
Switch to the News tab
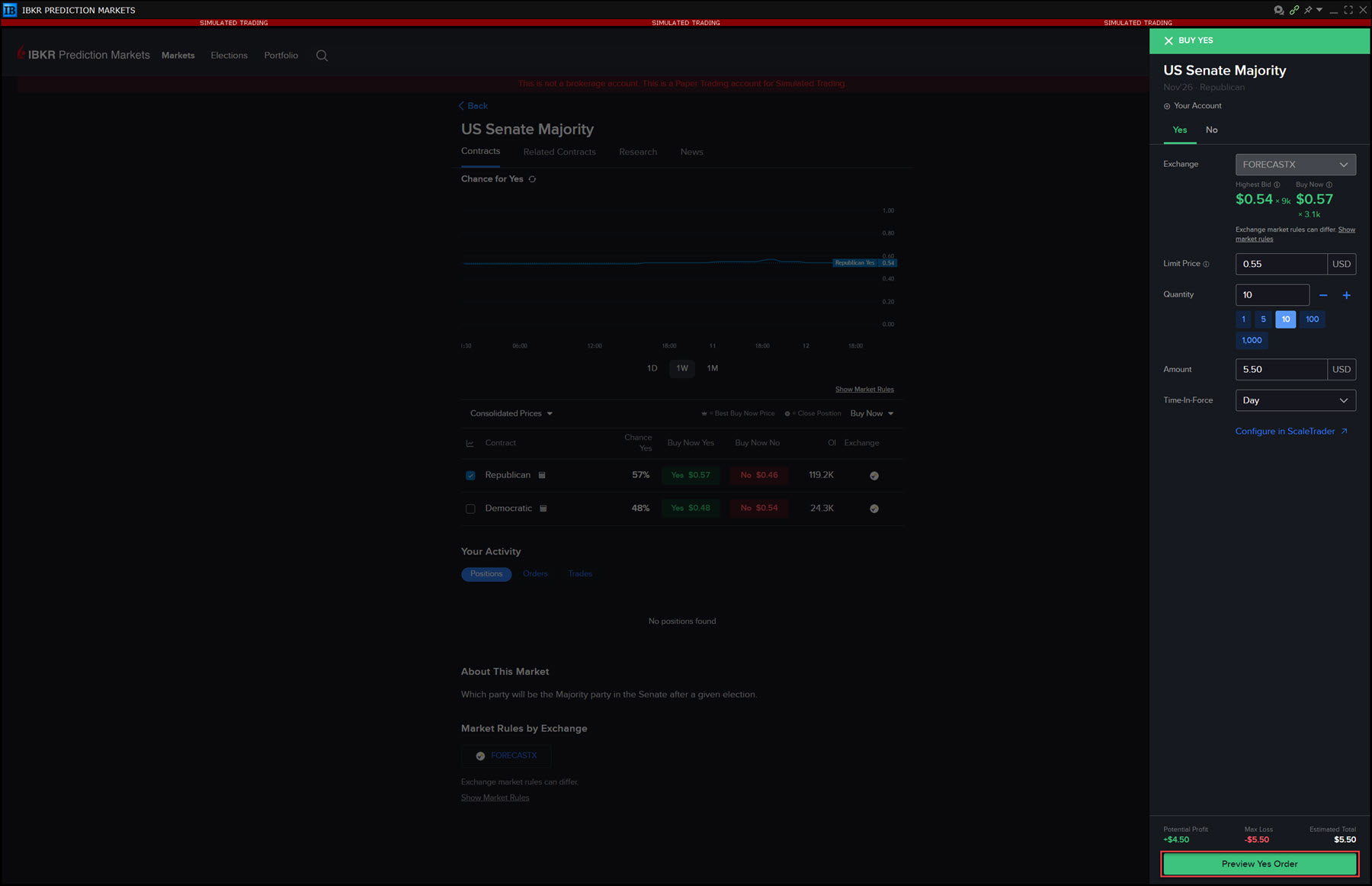(x=692, y=152)
